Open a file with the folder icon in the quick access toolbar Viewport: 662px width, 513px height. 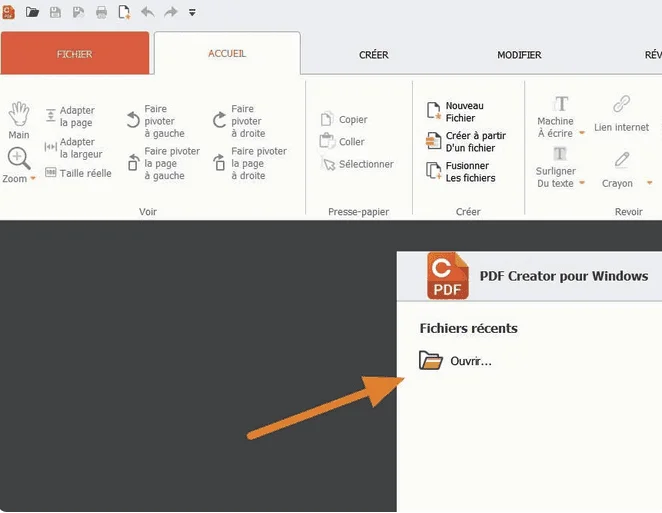click(x=32, y=12)
